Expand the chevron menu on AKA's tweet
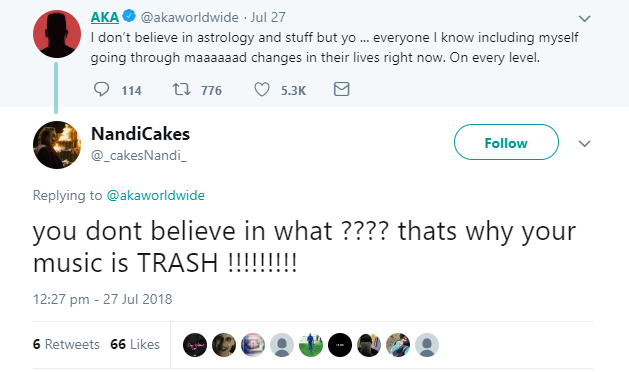This screenshot has width=629, height=372. pos(584,18)
